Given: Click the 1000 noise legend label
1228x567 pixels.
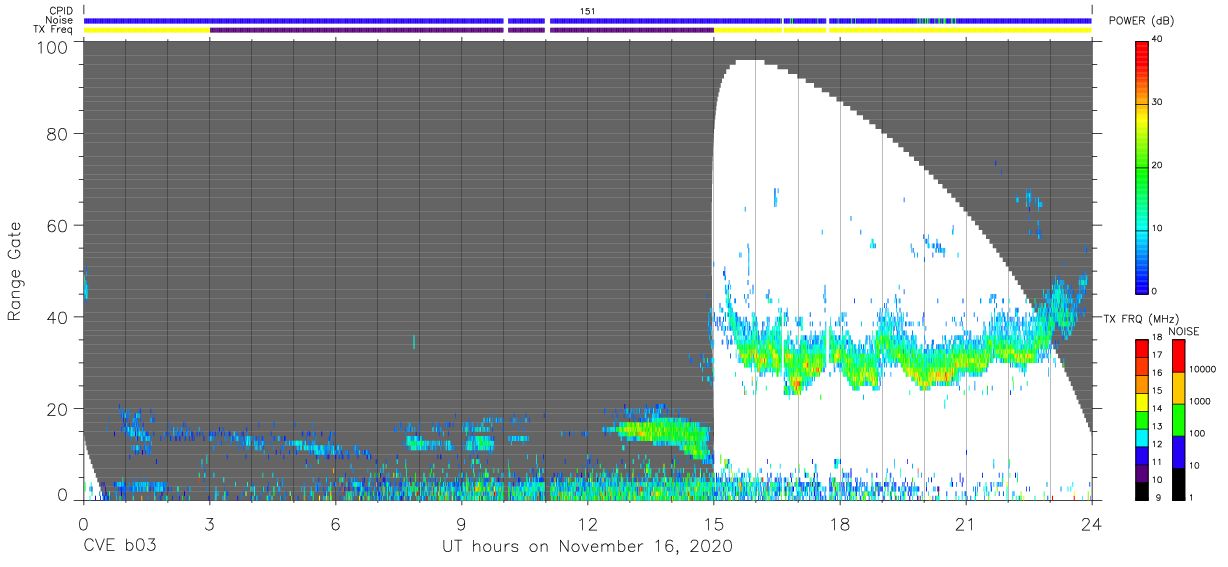Looking at the screenshot, I should [x=1201, y=401].
